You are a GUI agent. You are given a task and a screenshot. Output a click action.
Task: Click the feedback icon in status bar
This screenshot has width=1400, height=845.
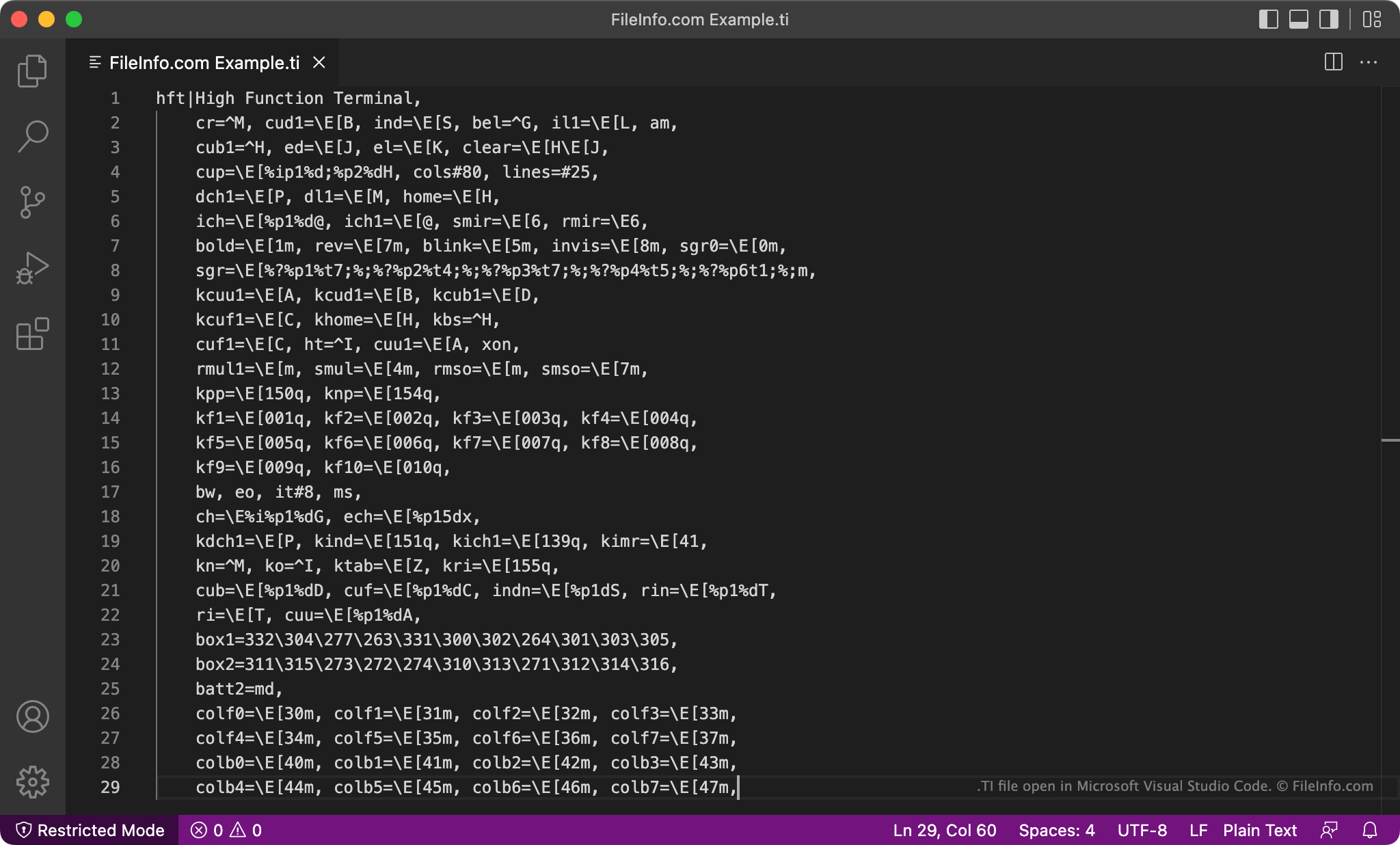pyautogui.click(x=1329, y=830)
